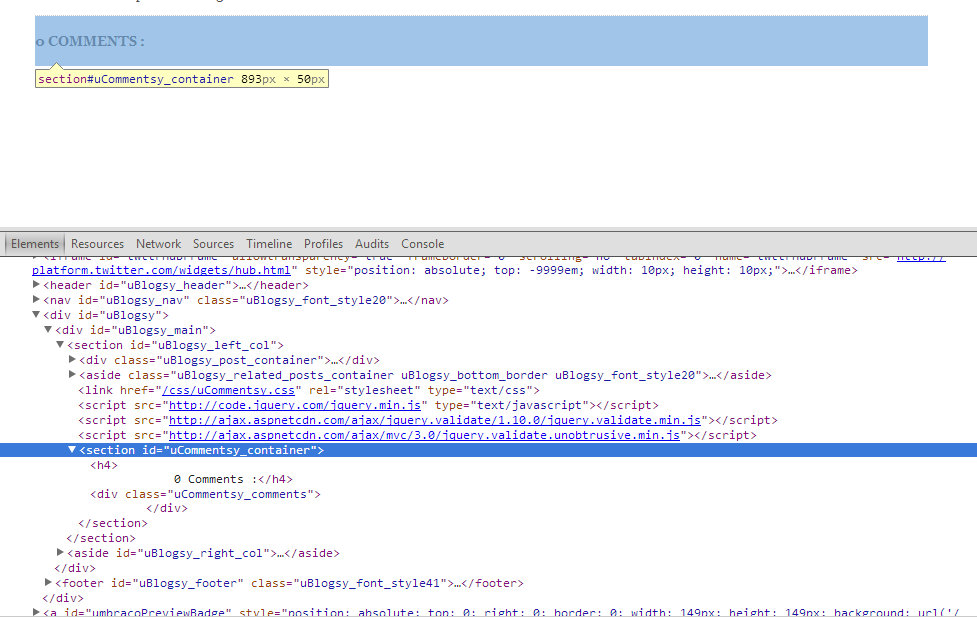Viewport: 977px width, 617px height.
Task: Select the section uBlogsy_left_col row
Action: (x=175, y=345)
